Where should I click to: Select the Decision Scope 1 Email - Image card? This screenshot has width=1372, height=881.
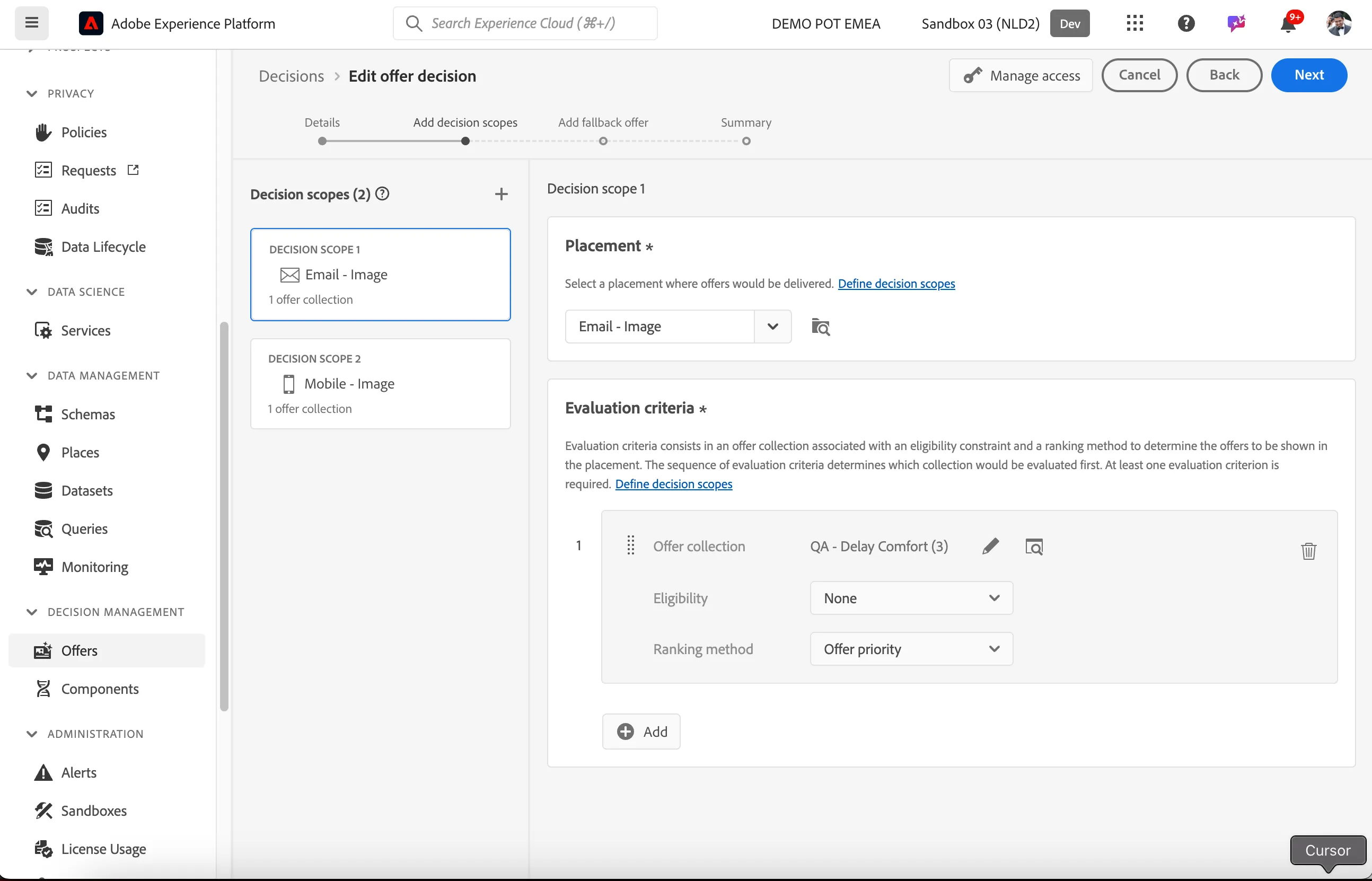click(381, 275)
